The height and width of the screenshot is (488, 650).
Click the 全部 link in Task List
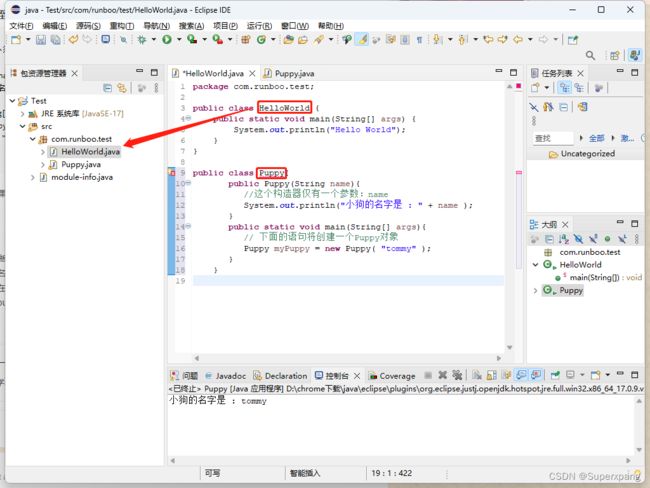pos(597,138)
